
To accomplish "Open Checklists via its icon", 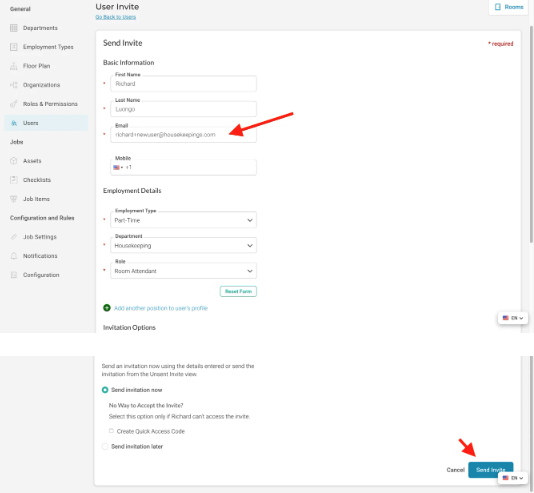I will (x=14, y=180).
